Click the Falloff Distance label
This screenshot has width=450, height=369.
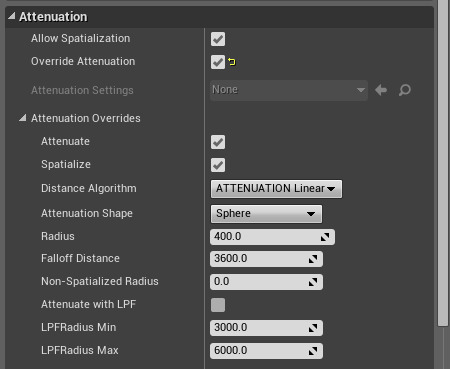pyautogui.click(x=80, y=258)
